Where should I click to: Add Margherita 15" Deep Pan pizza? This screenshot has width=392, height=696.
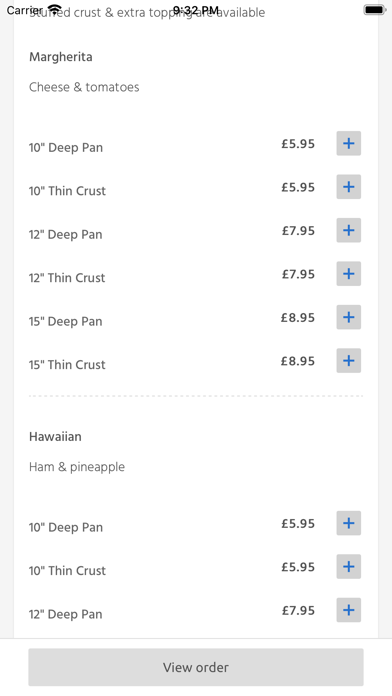pos(348,317)
